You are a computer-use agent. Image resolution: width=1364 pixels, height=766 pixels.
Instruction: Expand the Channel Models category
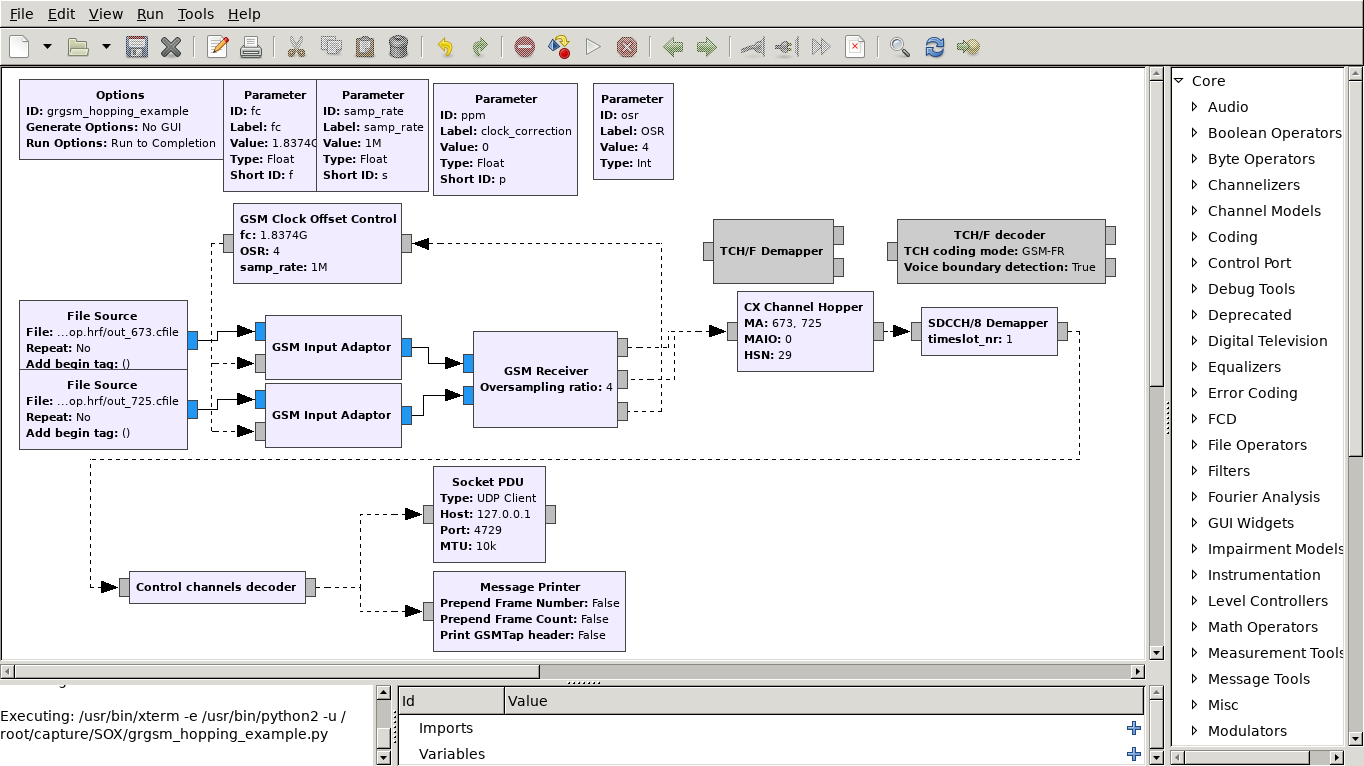[1195, 211]
